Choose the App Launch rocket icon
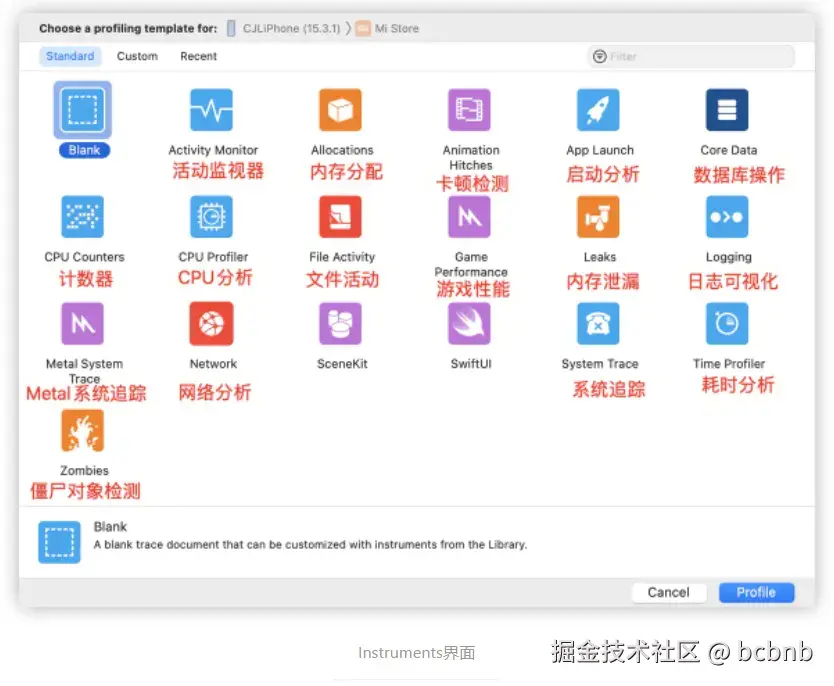Screen dimensions: 834x686 pyautogui.click(x=598, y=110)
